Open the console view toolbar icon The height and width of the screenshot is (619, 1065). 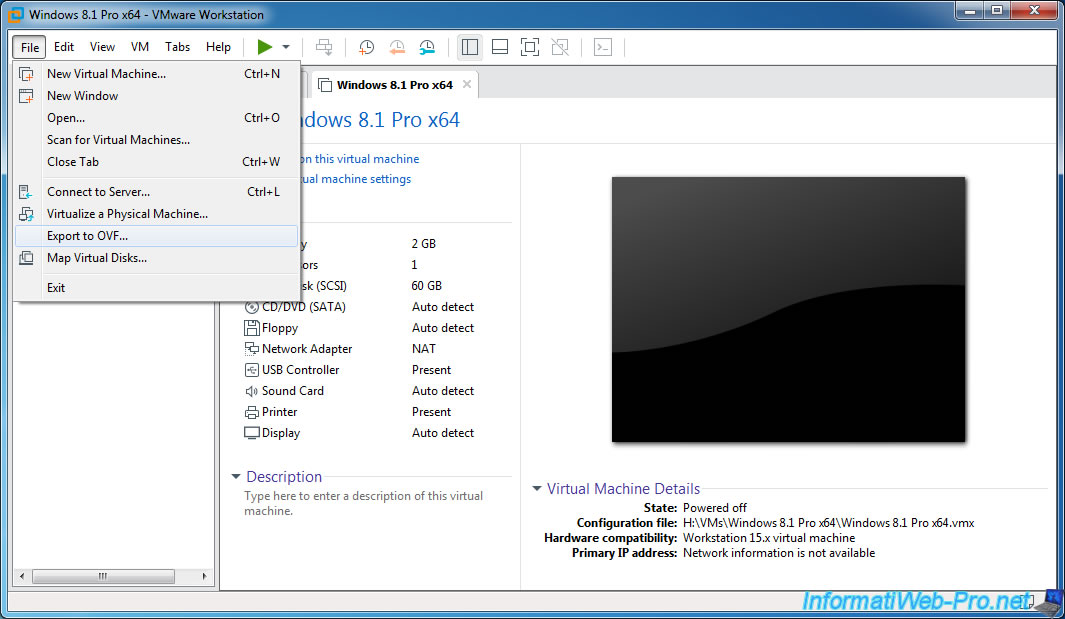tap(602, 47)
